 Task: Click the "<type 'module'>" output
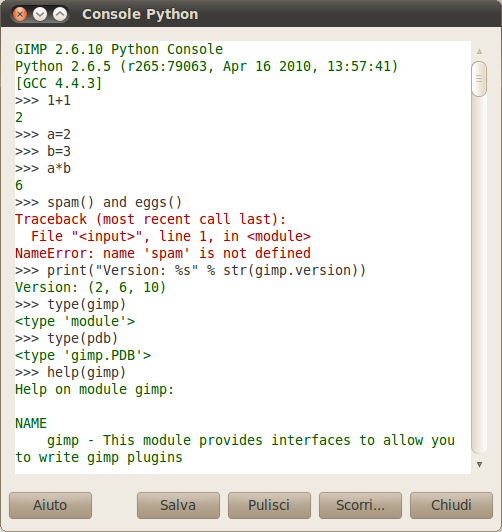[75, 321]
